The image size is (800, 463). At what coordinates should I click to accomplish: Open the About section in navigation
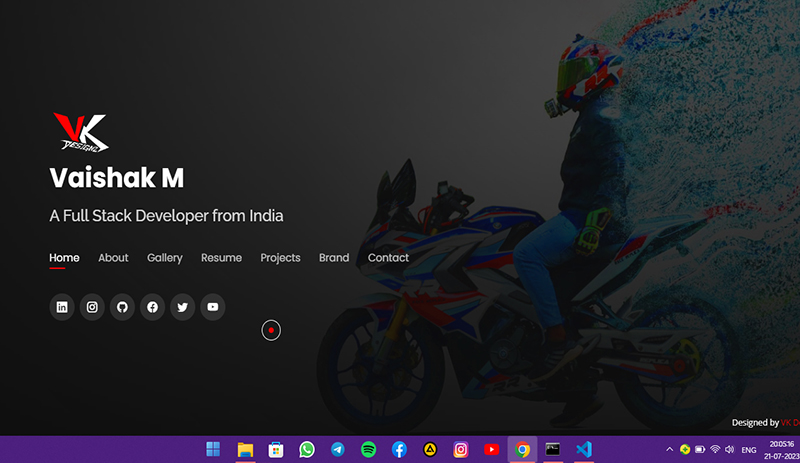pos(113,257)
